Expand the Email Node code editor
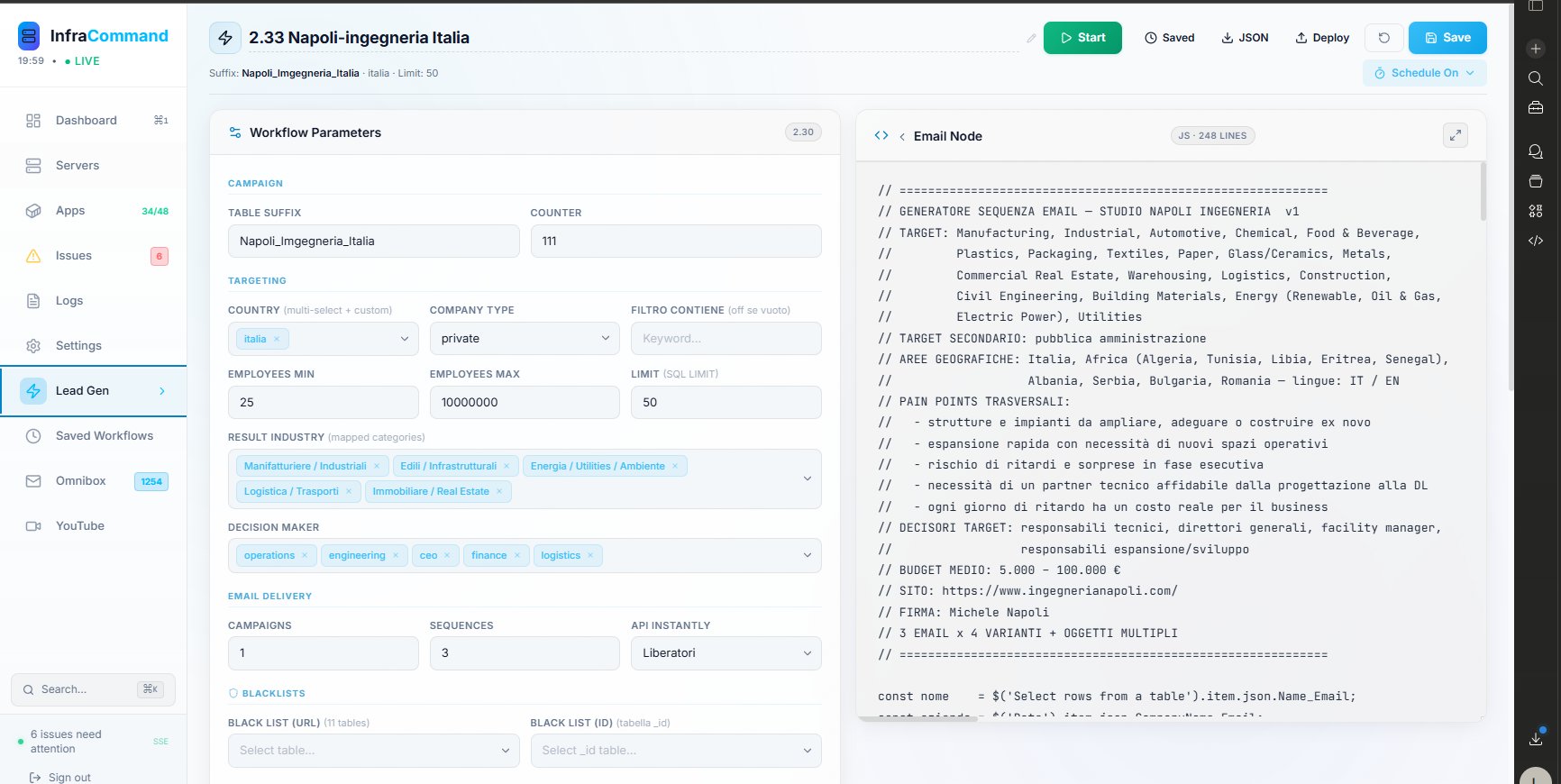 coord(1455,135)
